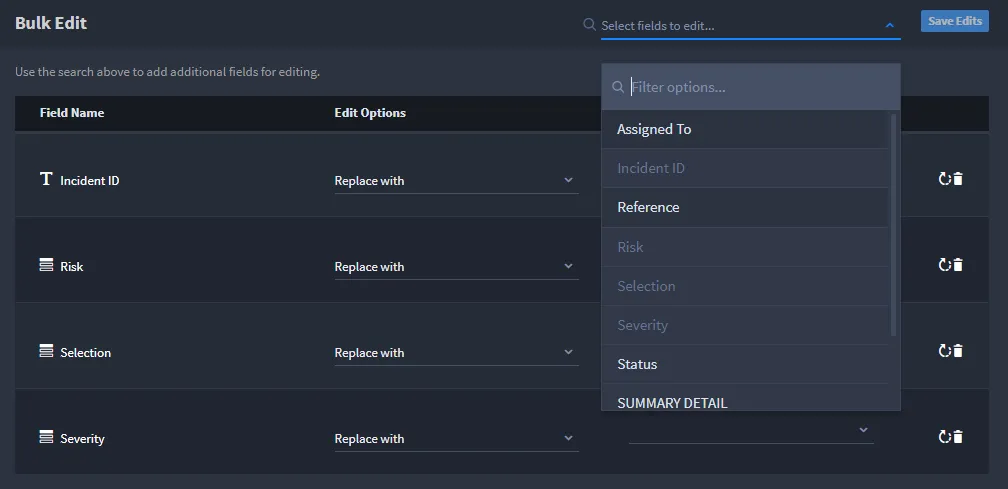This screenshot has height=489, width=1008.
Task: Click the Edit Options column header
Action: (x=370, y=112)
